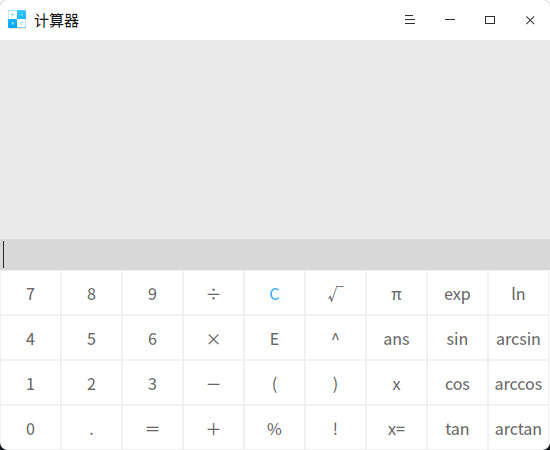This screenshot has width=550, height=450.
Task: Click the history display area
Action: coord(275,139)
